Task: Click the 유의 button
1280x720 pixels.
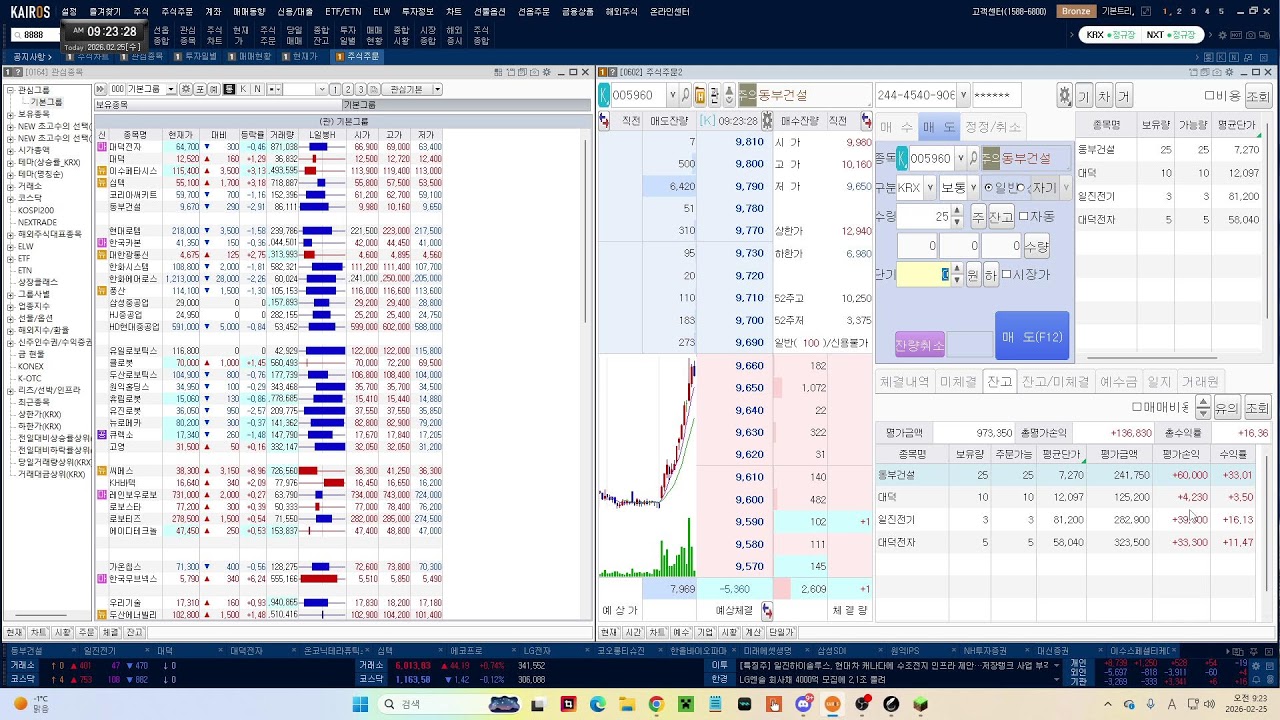Action: point(1226,407)
